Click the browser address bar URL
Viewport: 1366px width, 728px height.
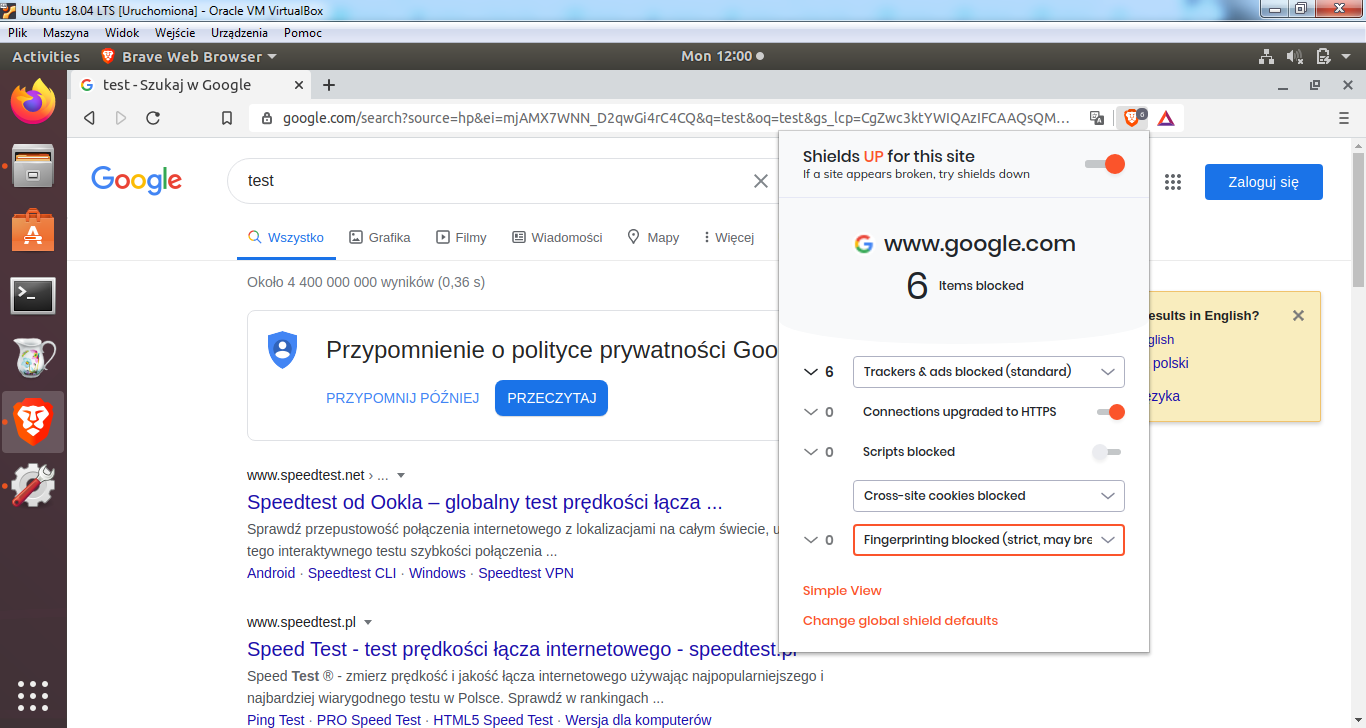point(676,118)
